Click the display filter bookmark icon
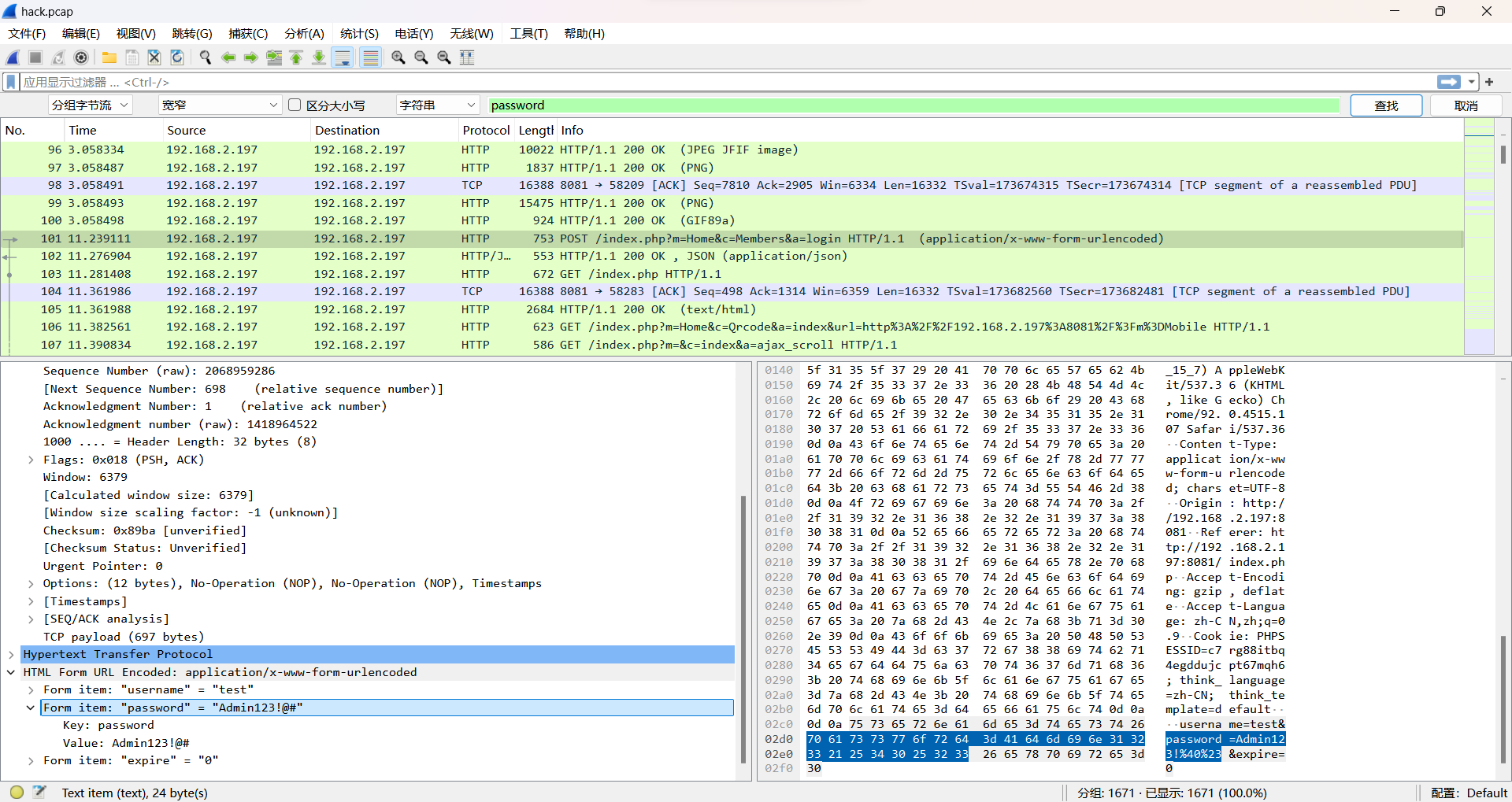The width and height of the screenshot is (1512, 802). [x=11, y=82]
